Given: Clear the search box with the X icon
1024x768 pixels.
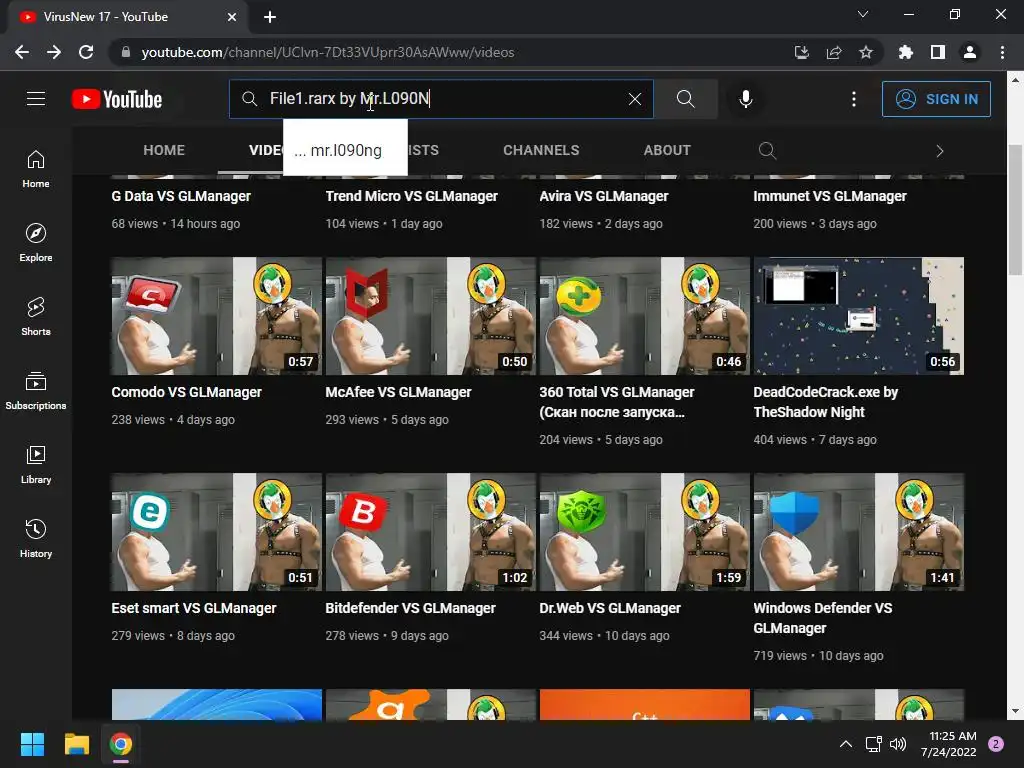Looking at the screenshot, I should [x=635, y=99].
